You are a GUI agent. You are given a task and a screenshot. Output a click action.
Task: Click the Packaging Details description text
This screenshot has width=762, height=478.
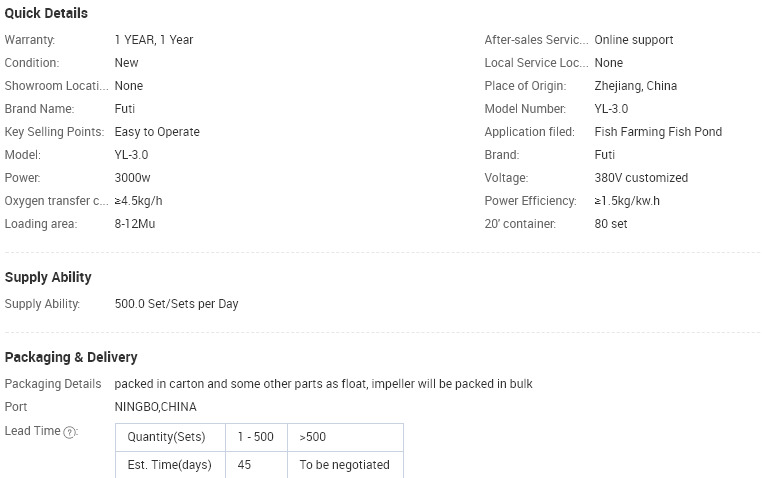tap(324, 384)
